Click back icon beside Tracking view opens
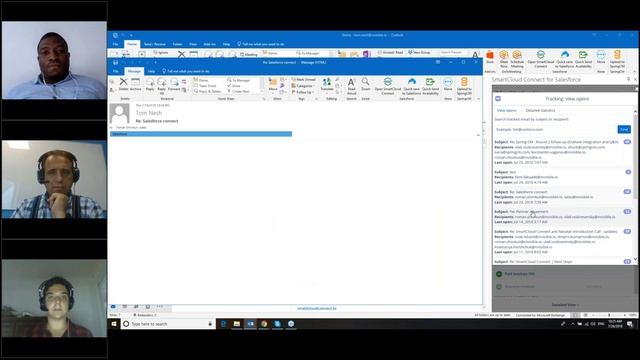Image resolution: width=640 pixels, height=360 pixels. [498, 99]
